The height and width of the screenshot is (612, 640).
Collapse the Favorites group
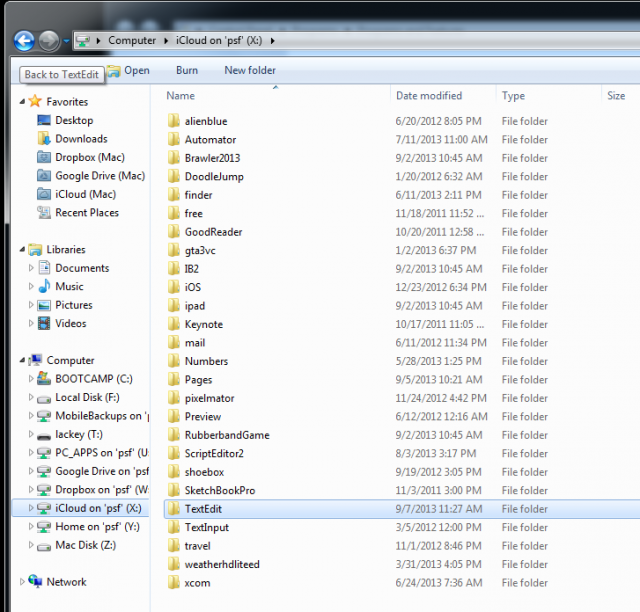tap(22, 101)
